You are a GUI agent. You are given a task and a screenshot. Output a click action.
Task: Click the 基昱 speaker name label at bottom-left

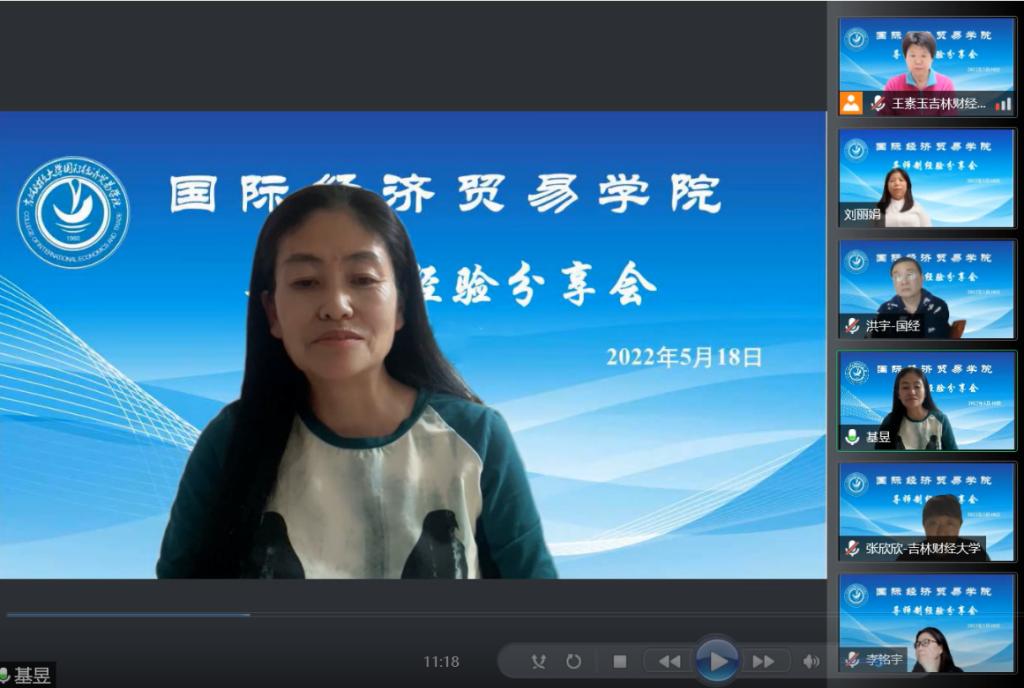(31, 676)
